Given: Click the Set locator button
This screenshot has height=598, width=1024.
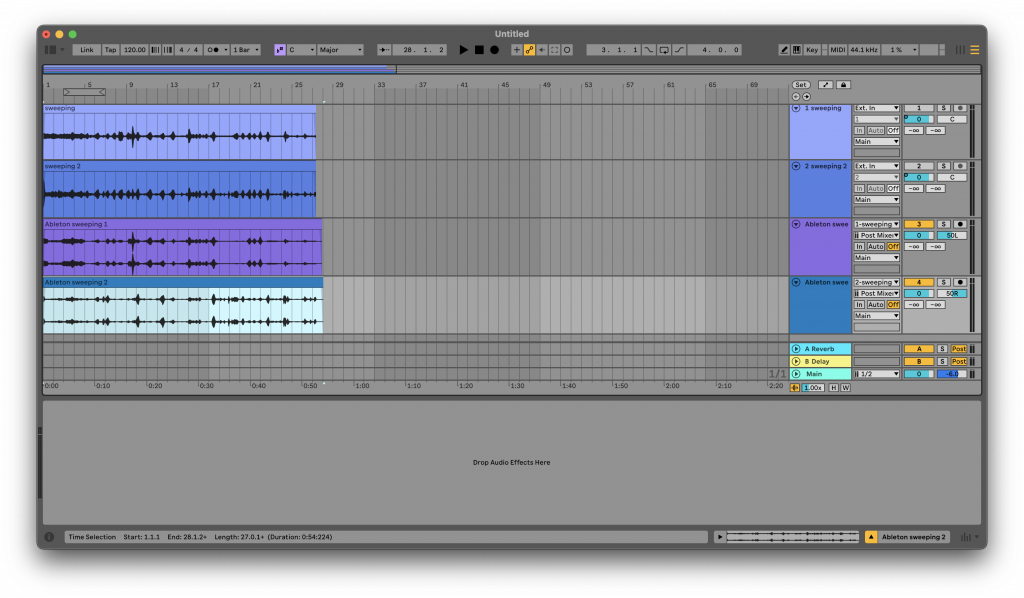Looking at the screenshot, I should 801,85.
